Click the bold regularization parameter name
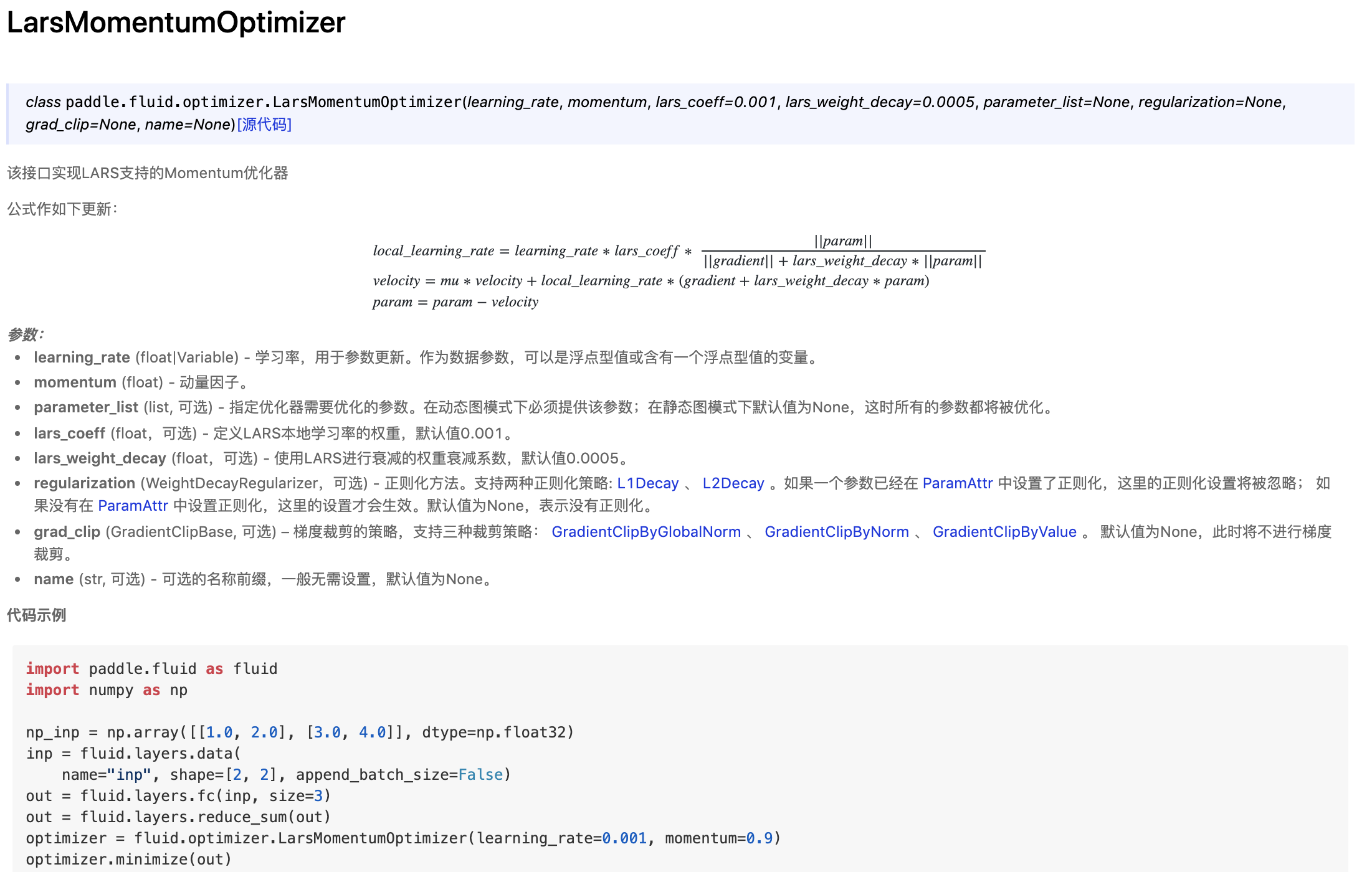 [84, 483]
